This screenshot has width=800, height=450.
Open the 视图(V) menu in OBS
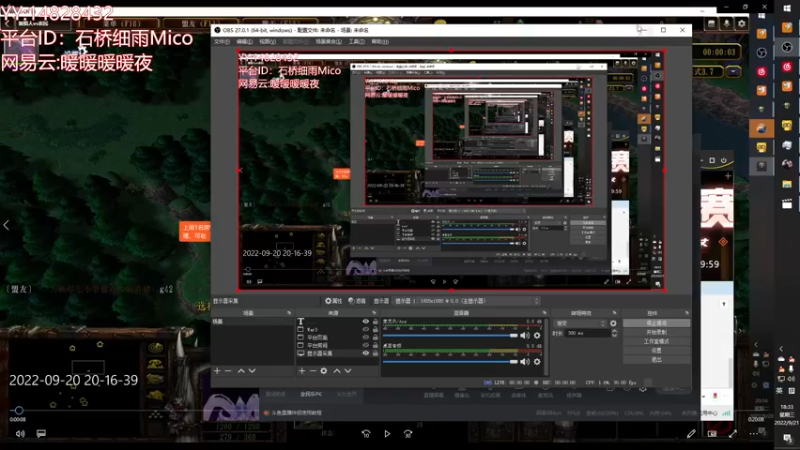tap(267, 41)
